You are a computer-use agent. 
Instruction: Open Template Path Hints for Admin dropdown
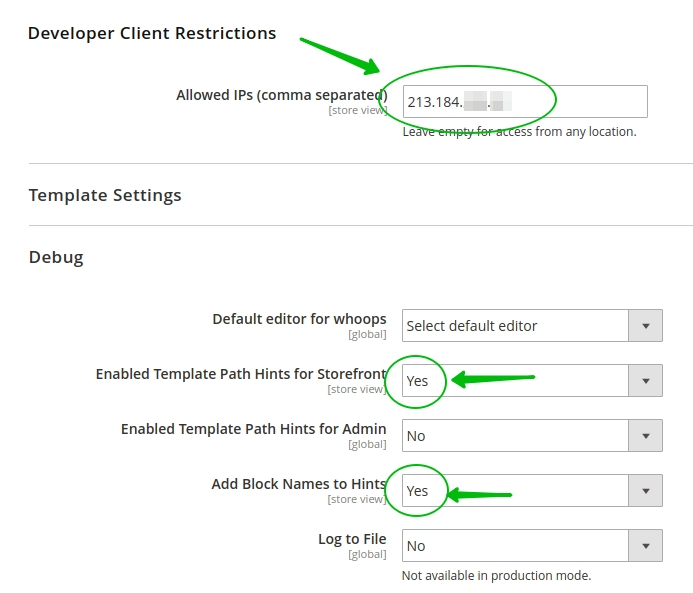pos(515,436)
